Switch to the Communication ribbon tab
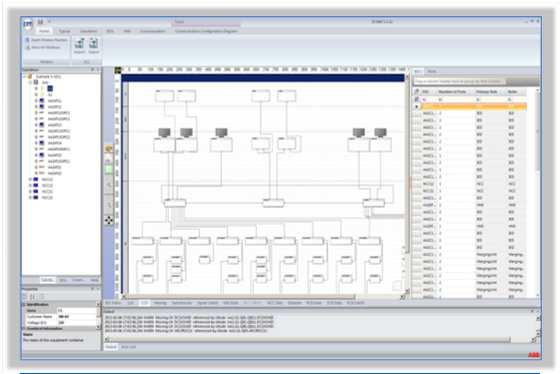The image size is (560, 374). pos(153,31)
